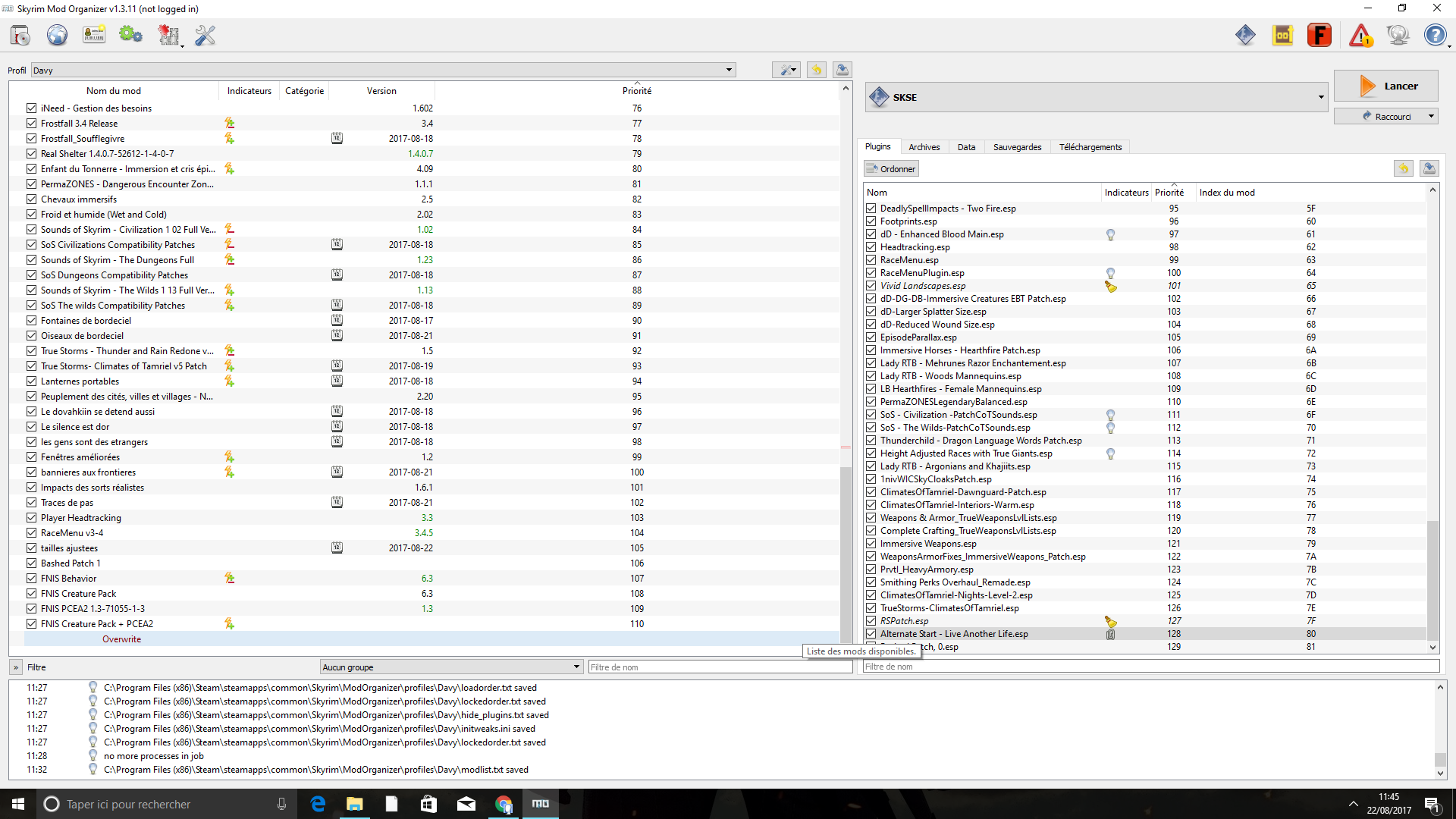
Task: Restore plugin list backup arrow icon
Action: [x=1404, y=168]
